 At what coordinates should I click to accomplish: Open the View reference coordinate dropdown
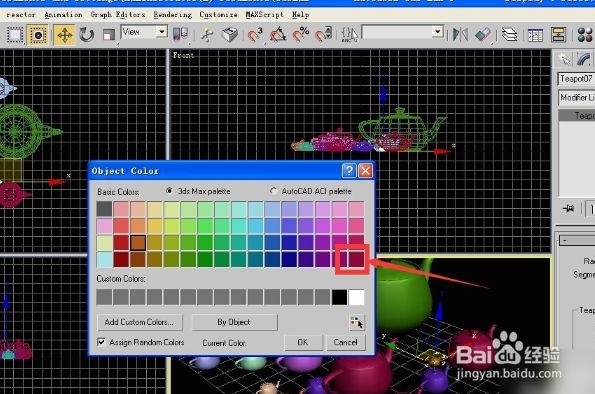pyautogui.click(x=144, y=32)
